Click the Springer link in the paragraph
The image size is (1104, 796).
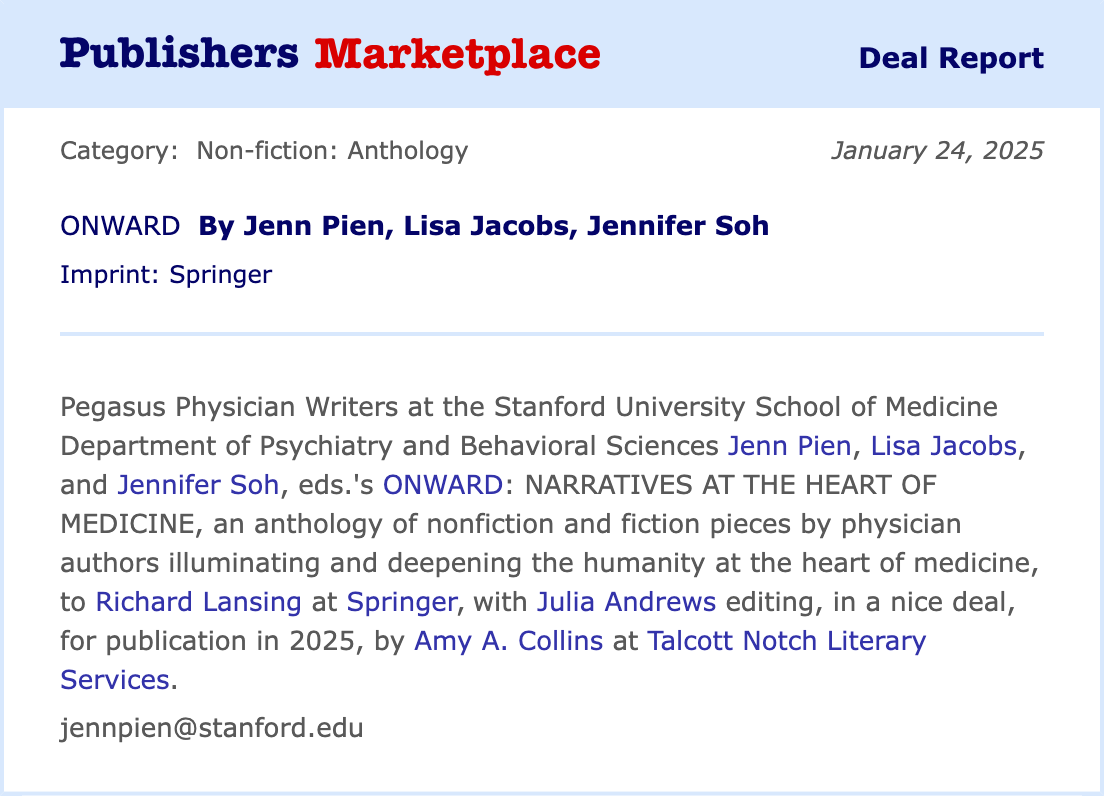pyautogui.click(x=401, y=602)
